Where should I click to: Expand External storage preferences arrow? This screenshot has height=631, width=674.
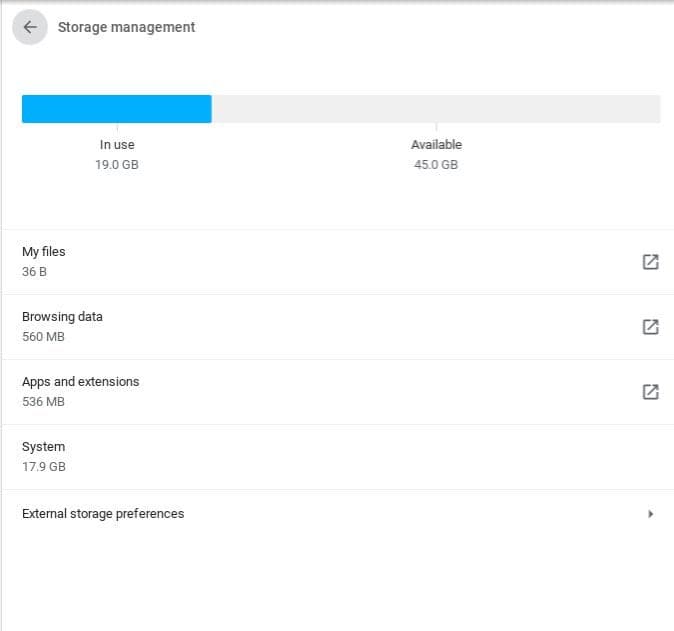point(650,514)
